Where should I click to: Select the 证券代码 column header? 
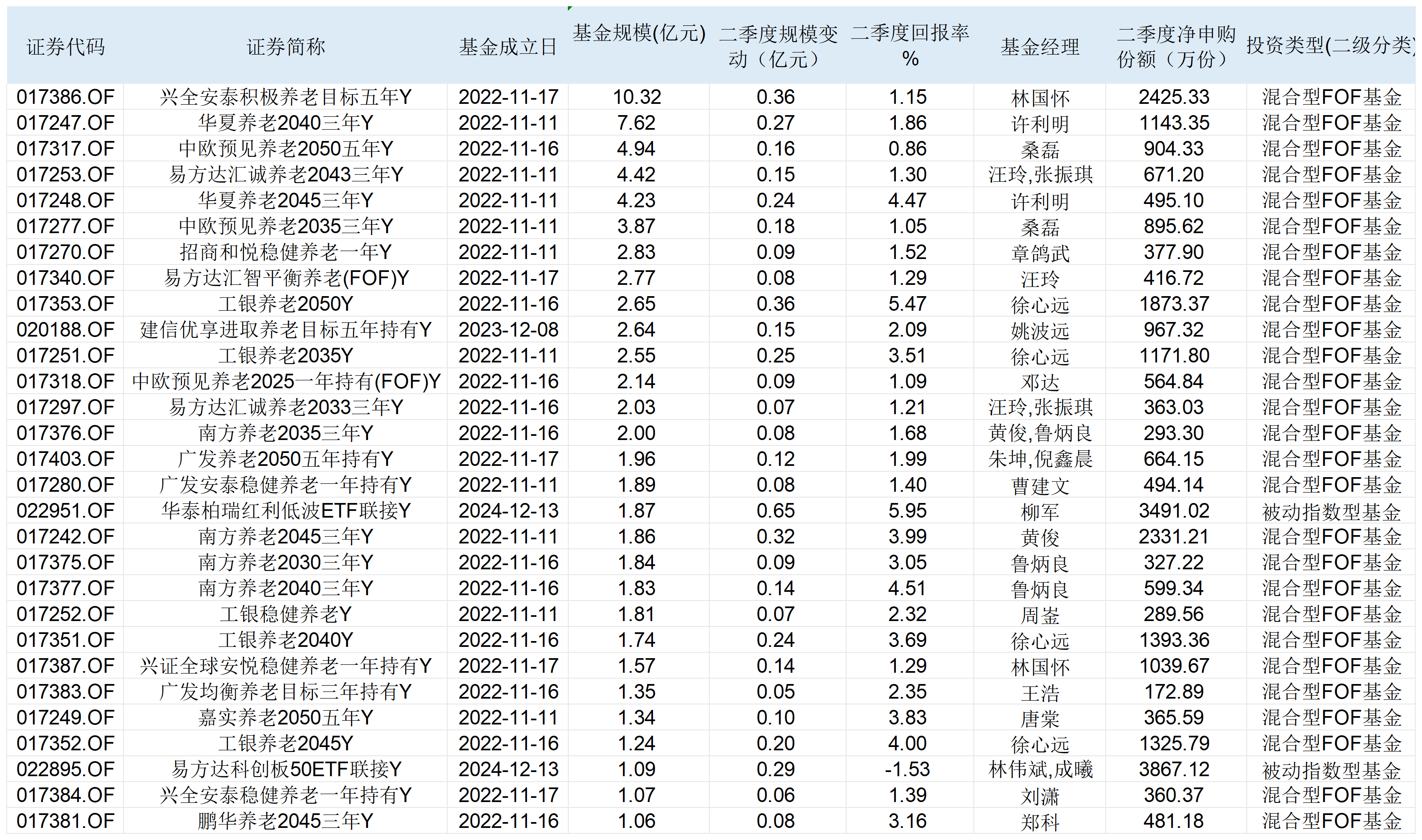pos(66,46)
